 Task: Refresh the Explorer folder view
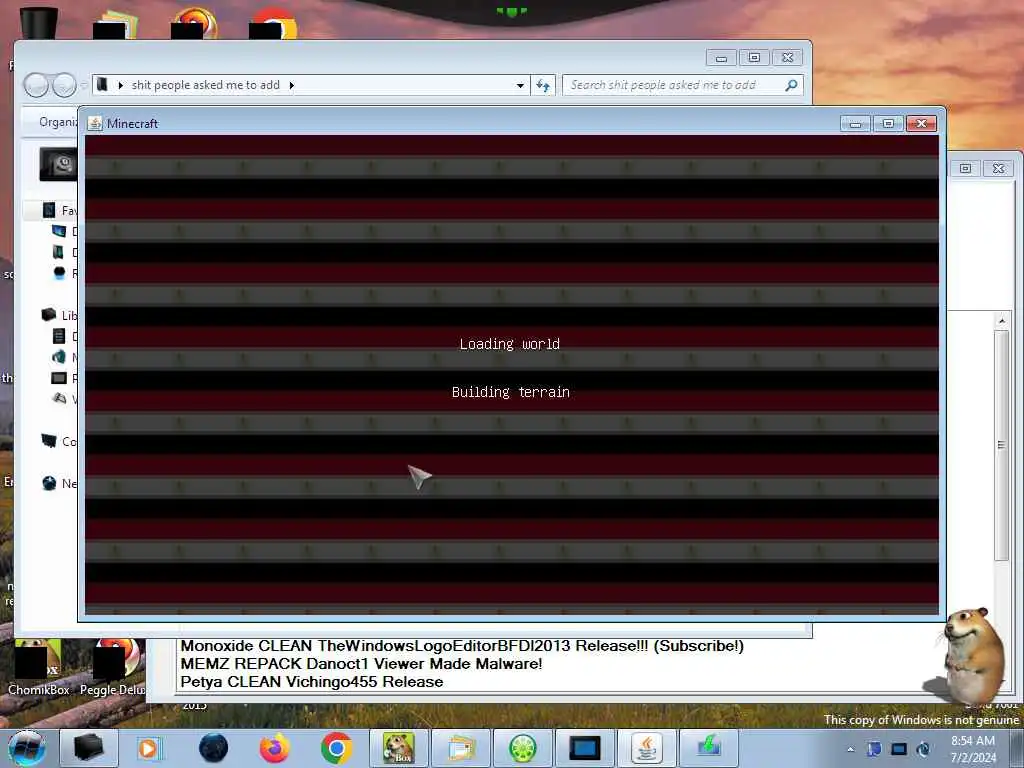tap(543, 86)
